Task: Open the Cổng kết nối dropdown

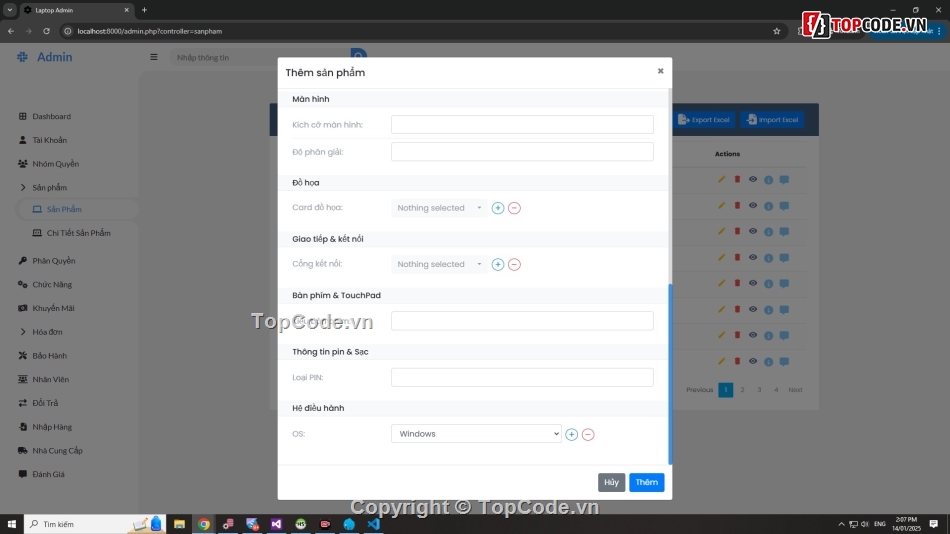Action: pyautogui.click(x=439, y=264)
